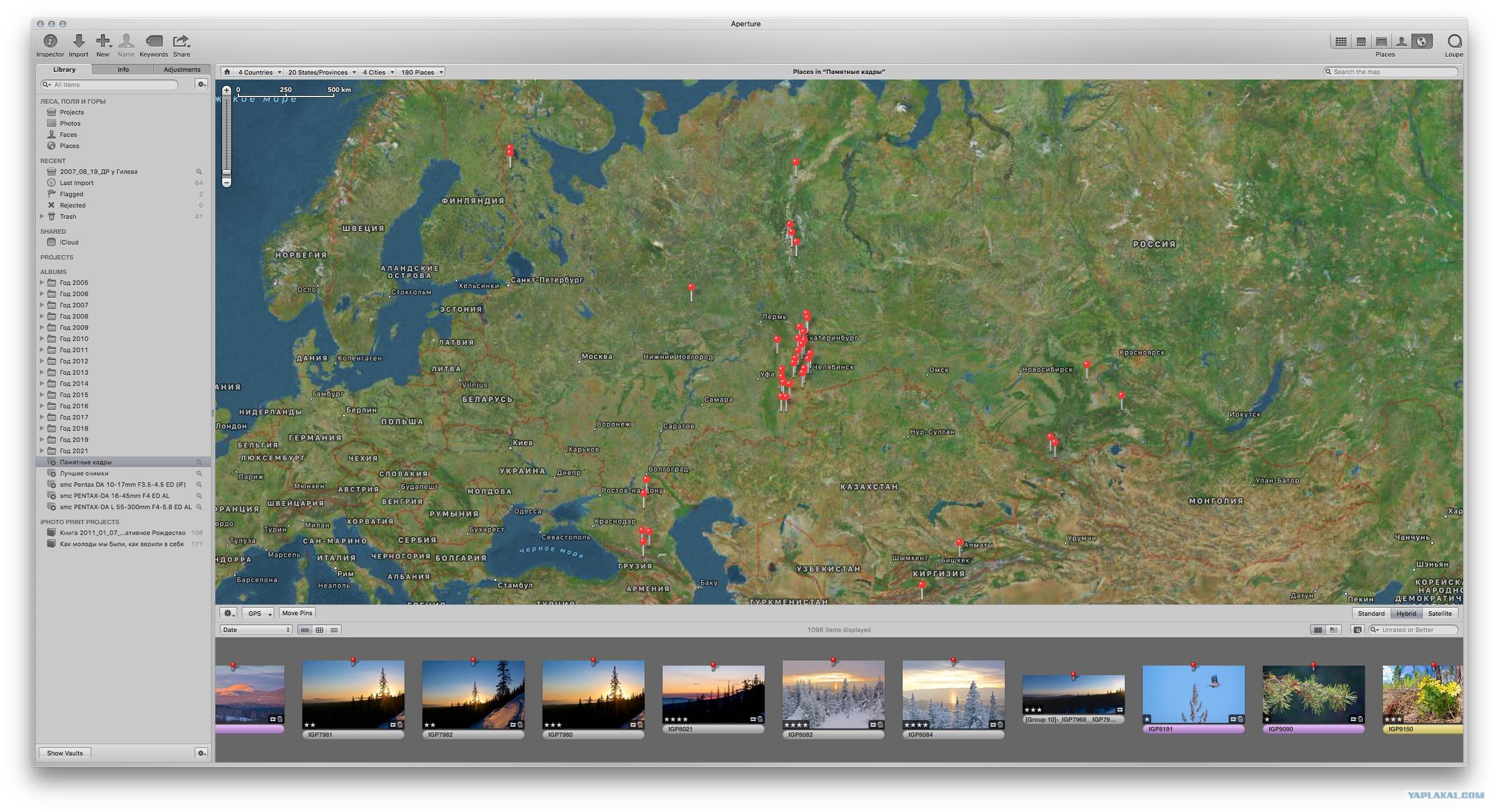This screenshot has width=1499, height=812.
Task: Open the GPS dropdown menu
Action: [258, 613]
